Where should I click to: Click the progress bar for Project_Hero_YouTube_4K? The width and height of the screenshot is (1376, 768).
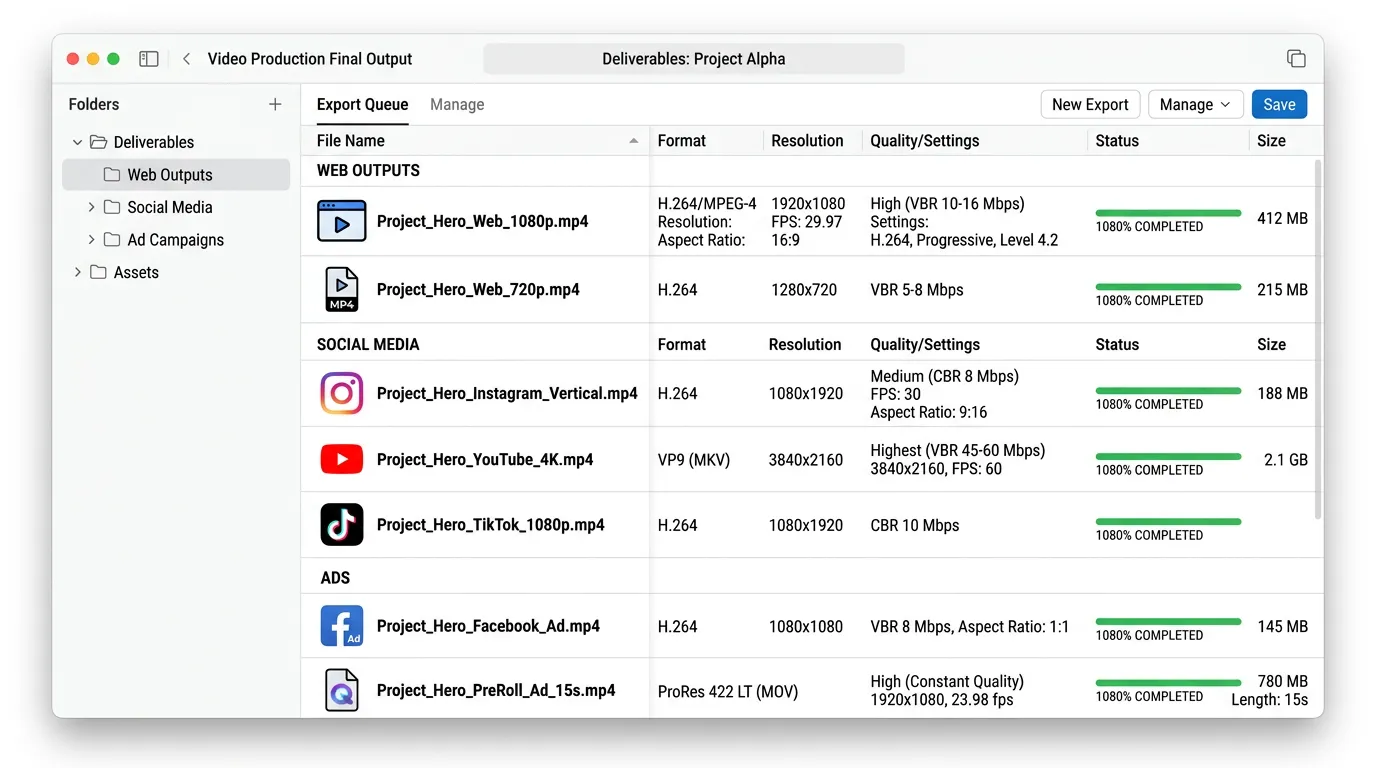pyautogui.click(x=1168, y=456)
